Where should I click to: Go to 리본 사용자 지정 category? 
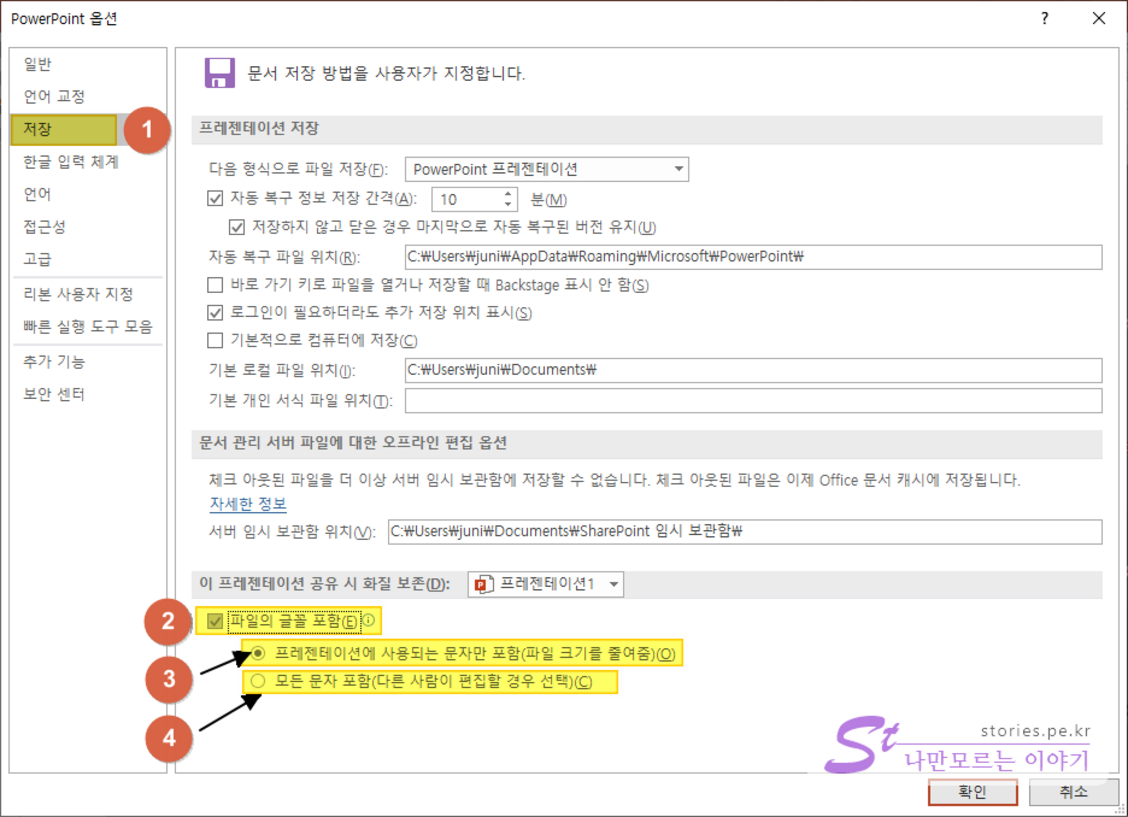(x=78, y=294)
